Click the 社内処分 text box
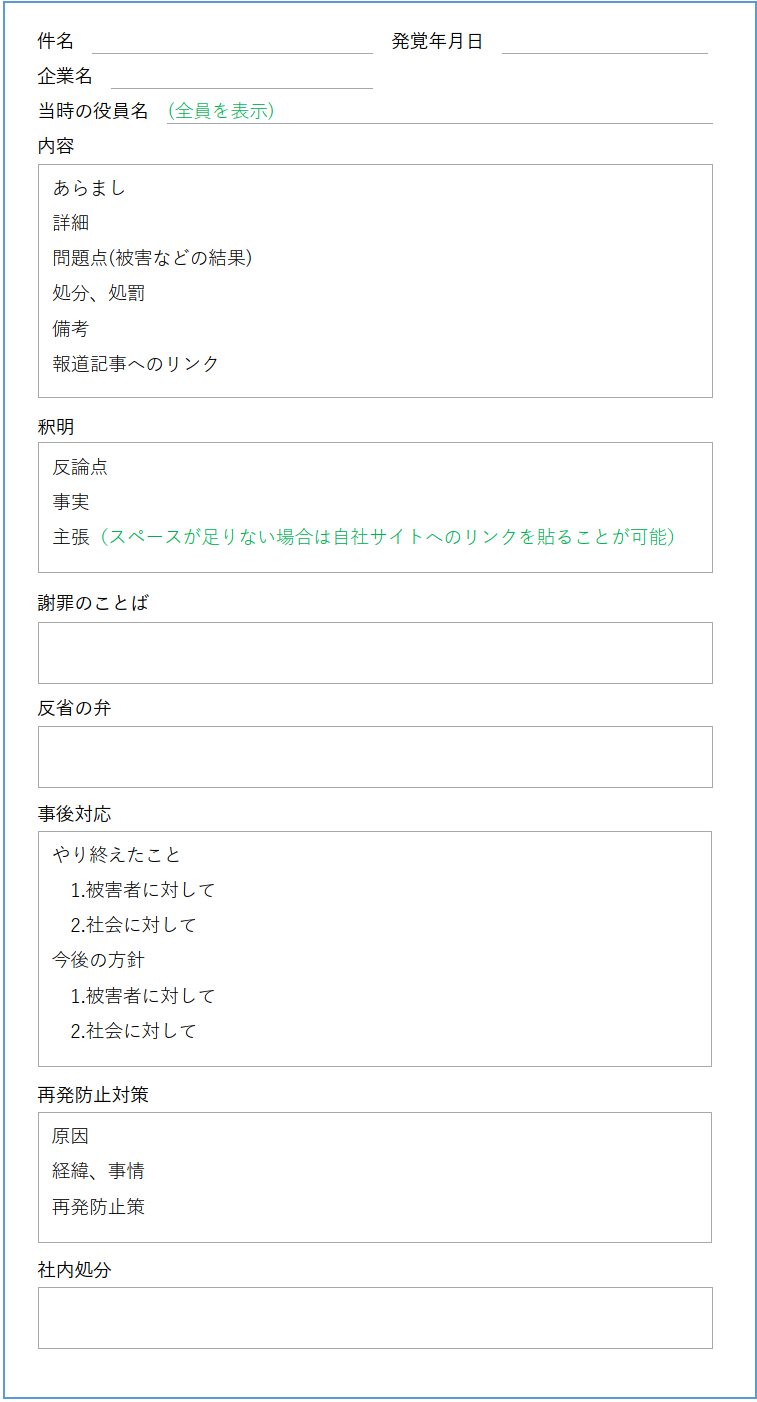 (375, 1318)
